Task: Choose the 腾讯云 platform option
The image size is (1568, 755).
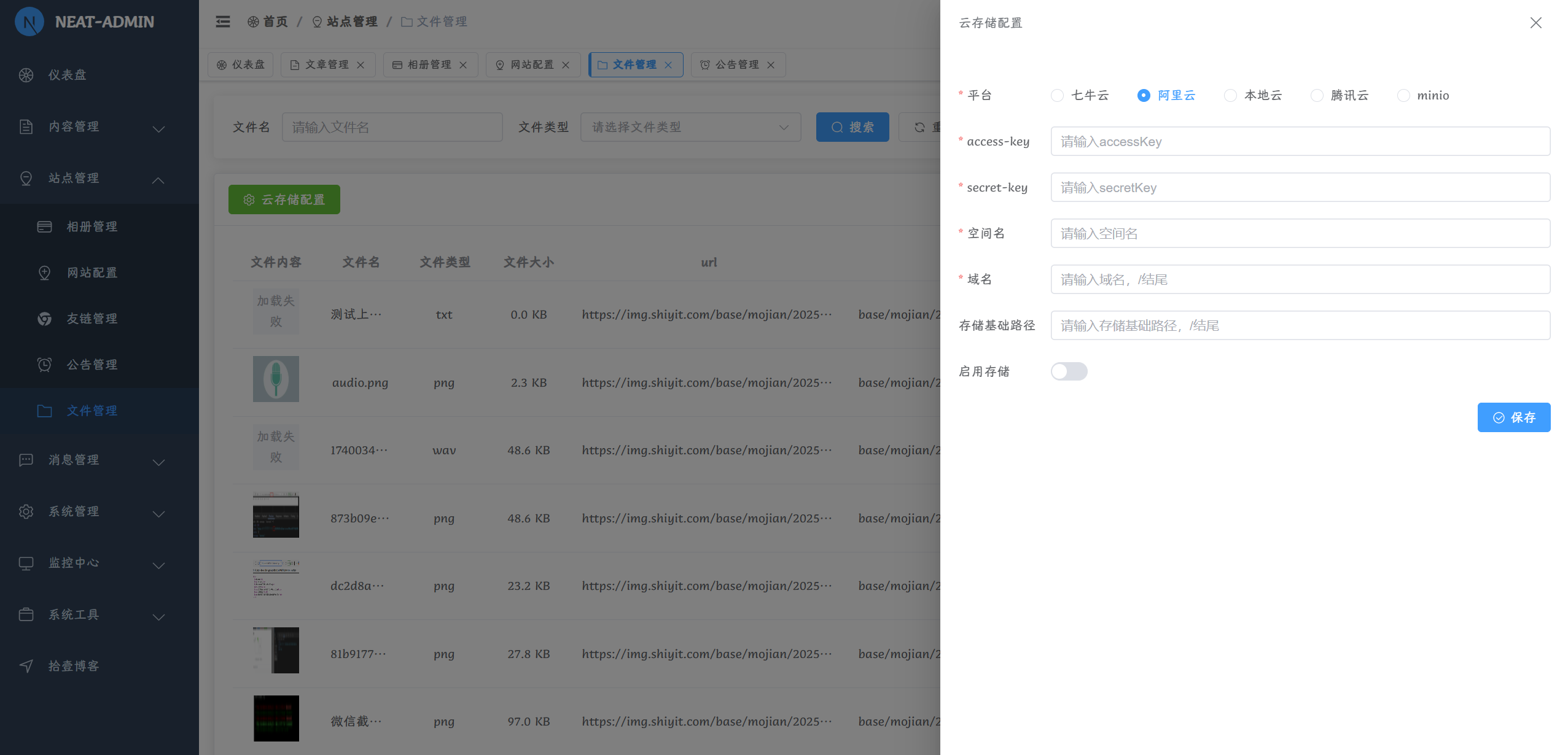Action: tap(1317, 96)
